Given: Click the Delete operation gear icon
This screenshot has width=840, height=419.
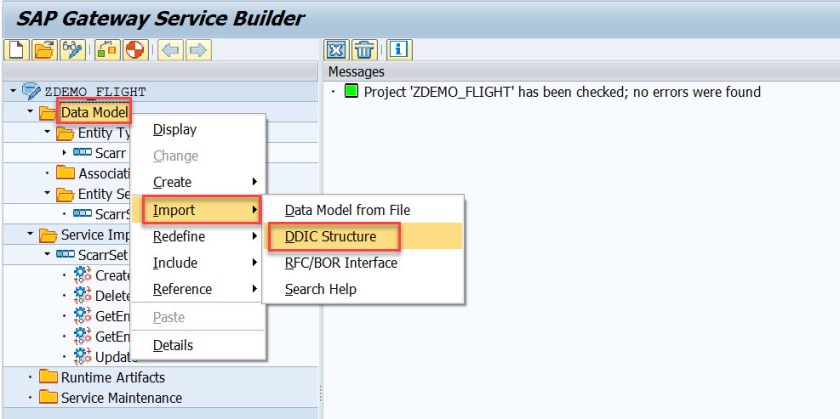Looking at the screenshot, I should [x=82, y=295].
